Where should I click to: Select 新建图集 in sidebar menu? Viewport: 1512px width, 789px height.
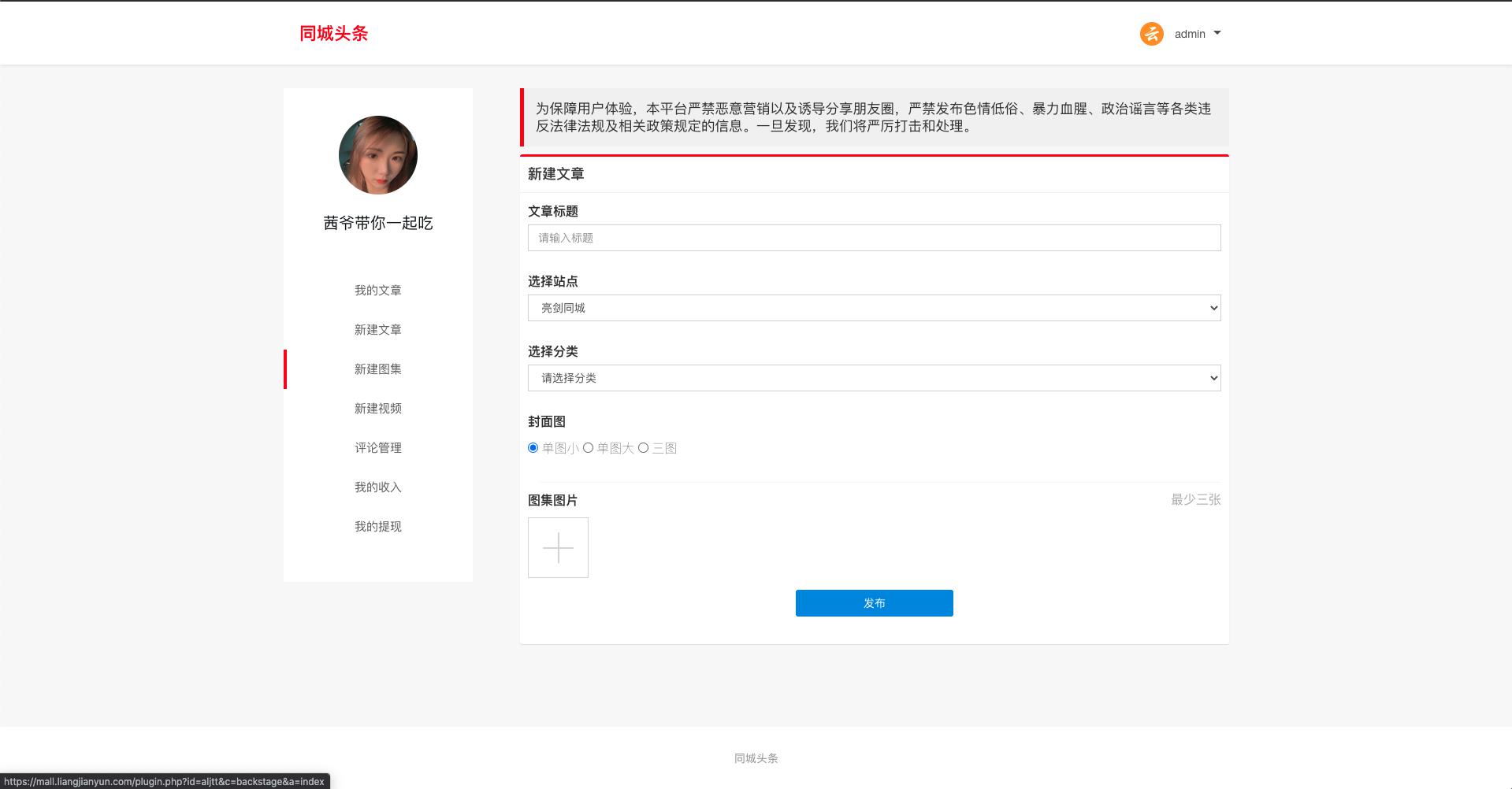click(x=378, y=369)
